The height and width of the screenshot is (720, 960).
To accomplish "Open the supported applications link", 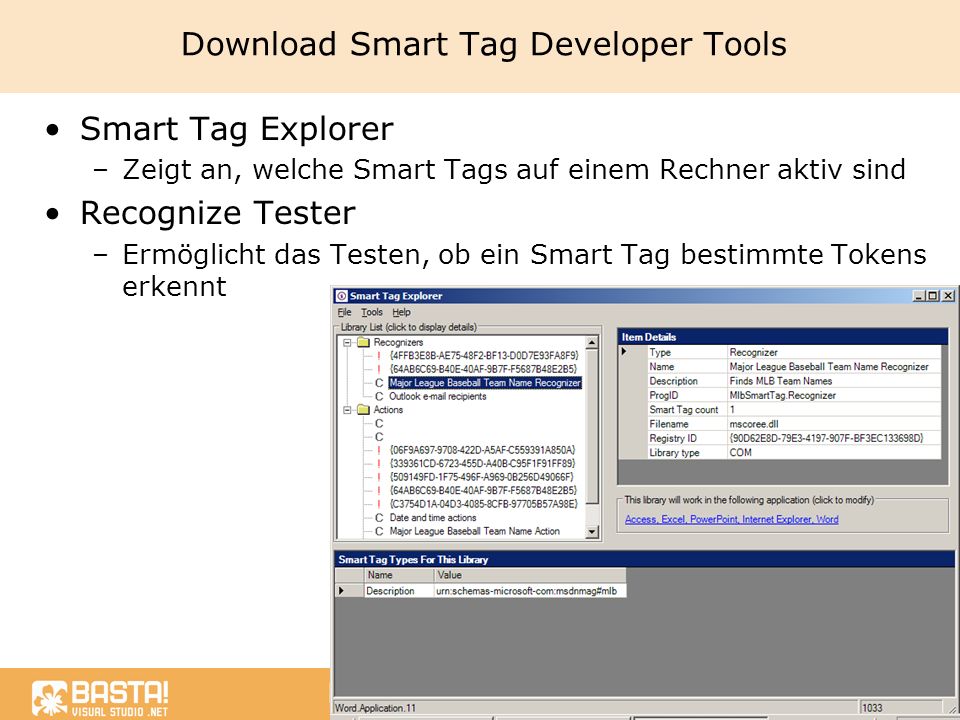I will [x=732, y=519].
